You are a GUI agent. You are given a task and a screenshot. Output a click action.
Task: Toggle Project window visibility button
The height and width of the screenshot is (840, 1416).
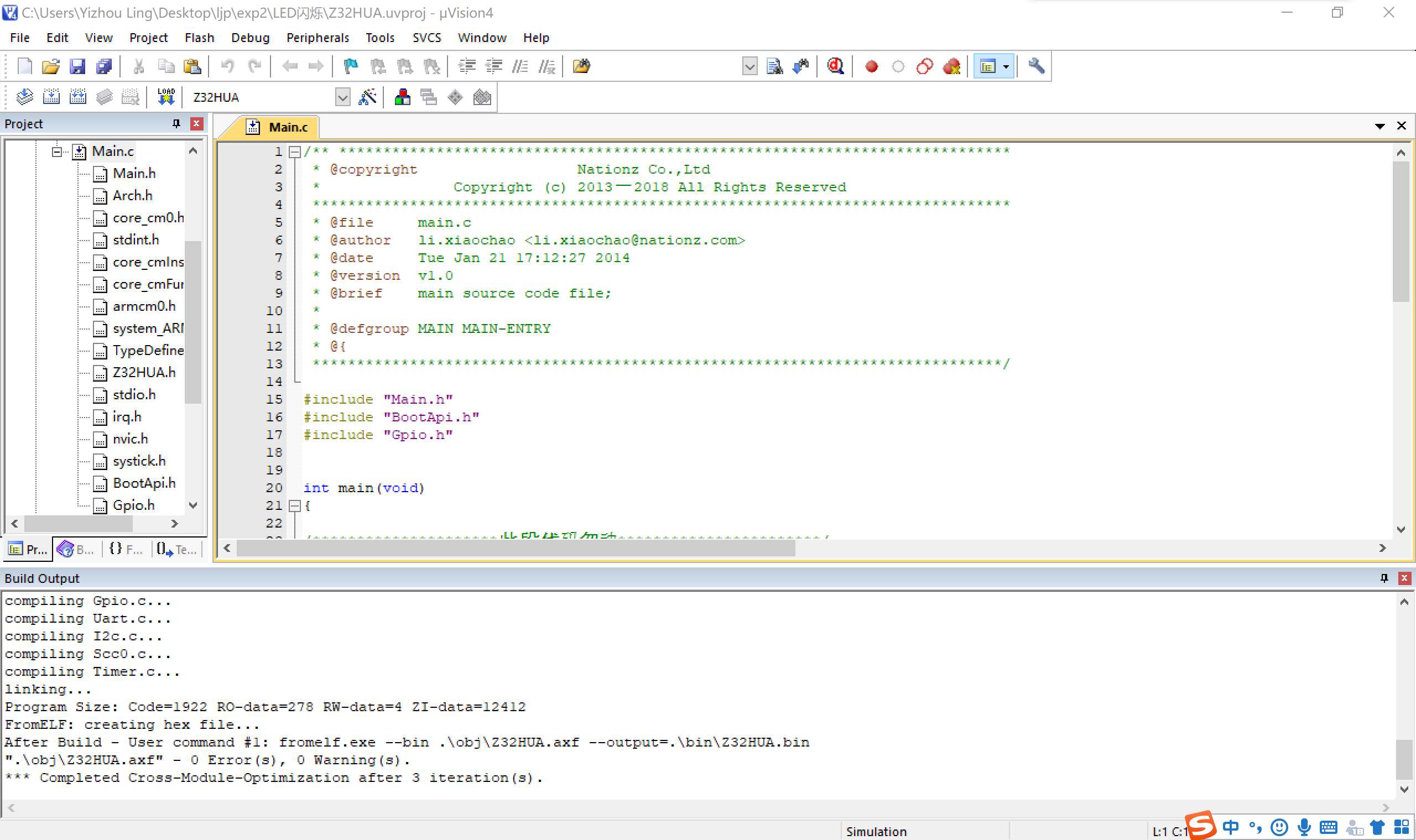coord(987,67)
